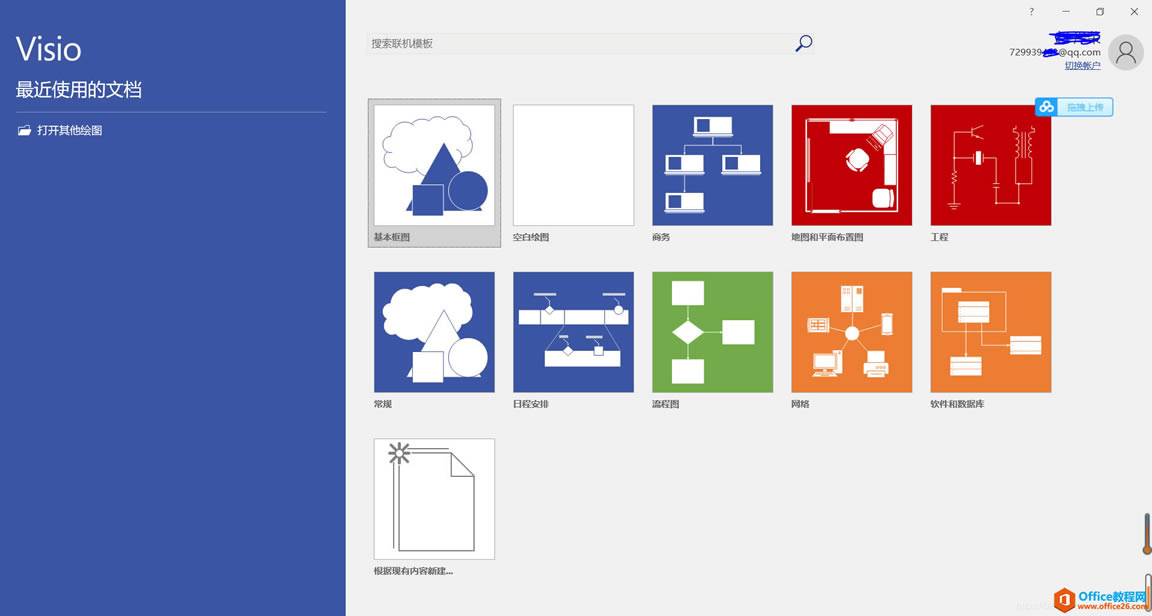The width and height of the screenshot is (1152, 616).
Task: Open the 地图和平面布置图 template
Action: coord(850,165)
